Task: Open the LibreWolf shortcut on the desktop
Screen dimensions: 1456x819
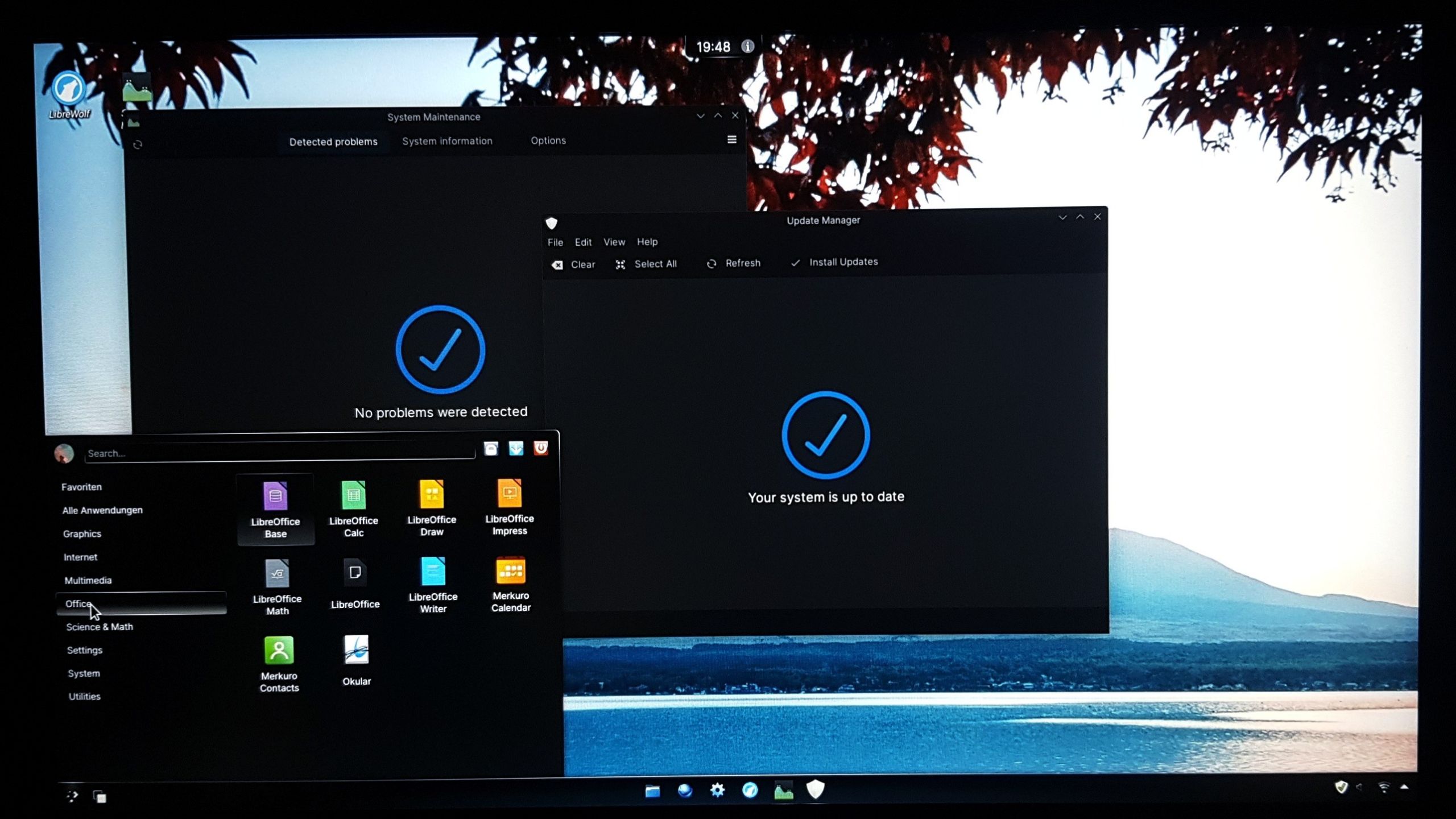Action: [68, 95]
